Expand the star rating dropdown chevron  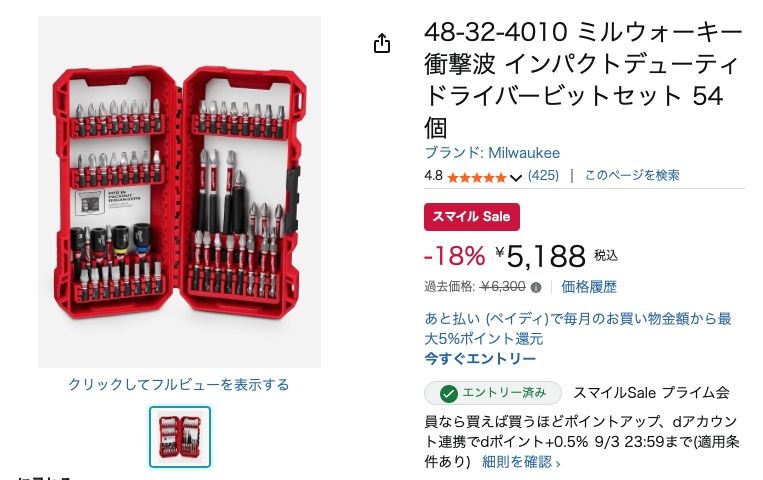click(x=516, y=178)
